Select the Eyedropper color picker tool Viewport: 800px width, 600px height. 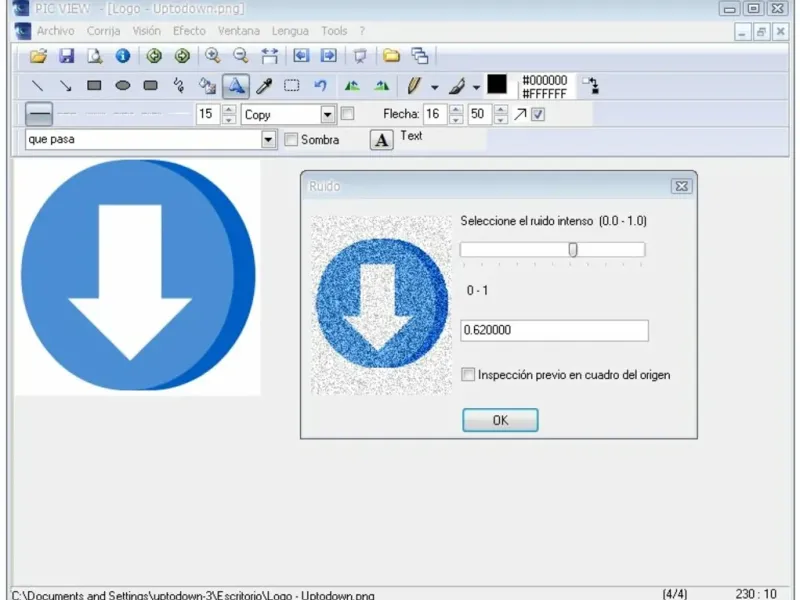click(x=264, y=85)
